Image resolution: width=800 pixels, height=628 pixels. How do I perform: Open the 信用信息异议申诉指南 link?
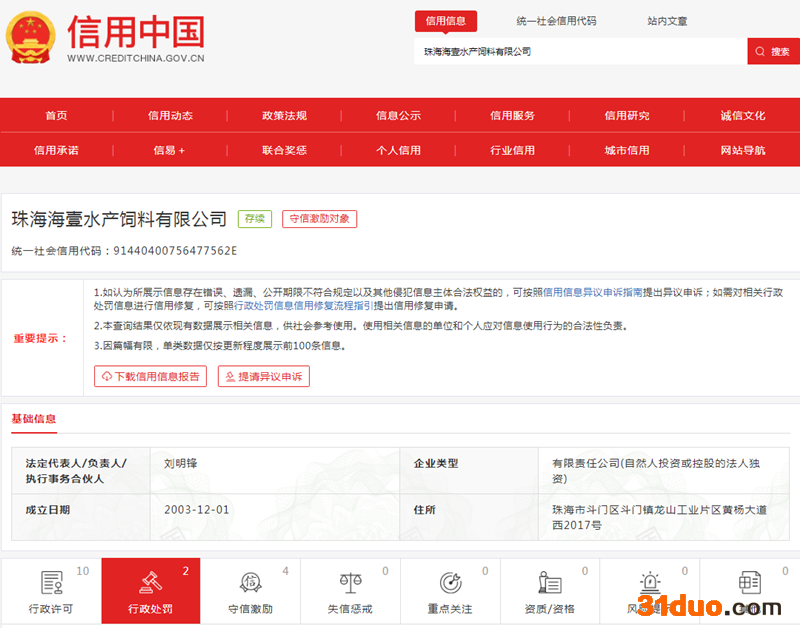[592, 292]
